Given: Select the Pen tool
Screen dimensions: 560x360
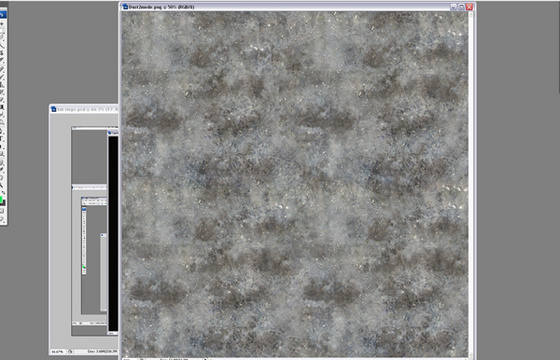Looking at the screenshot, I should pyautogui.click(x=2, y=130).
